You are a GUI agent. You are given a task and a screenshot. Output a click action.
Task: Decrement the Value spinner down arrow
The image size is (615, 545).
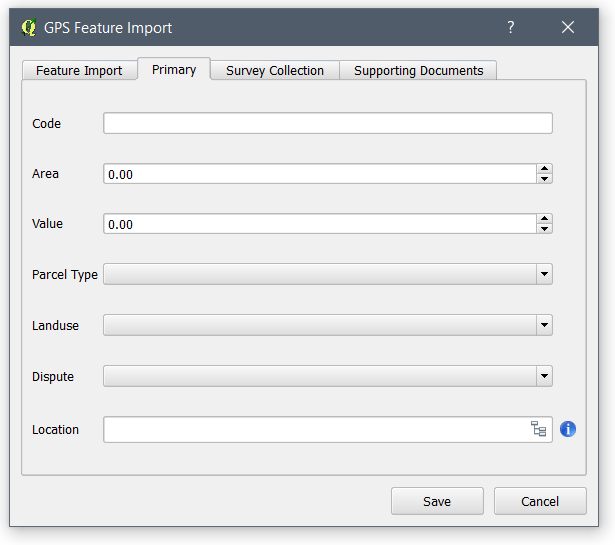544,229
